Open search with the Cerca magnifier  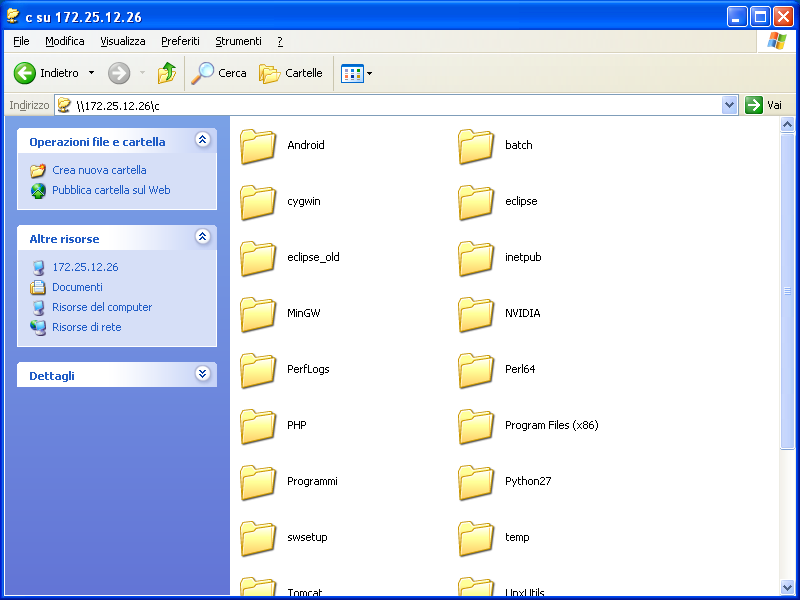219,73
